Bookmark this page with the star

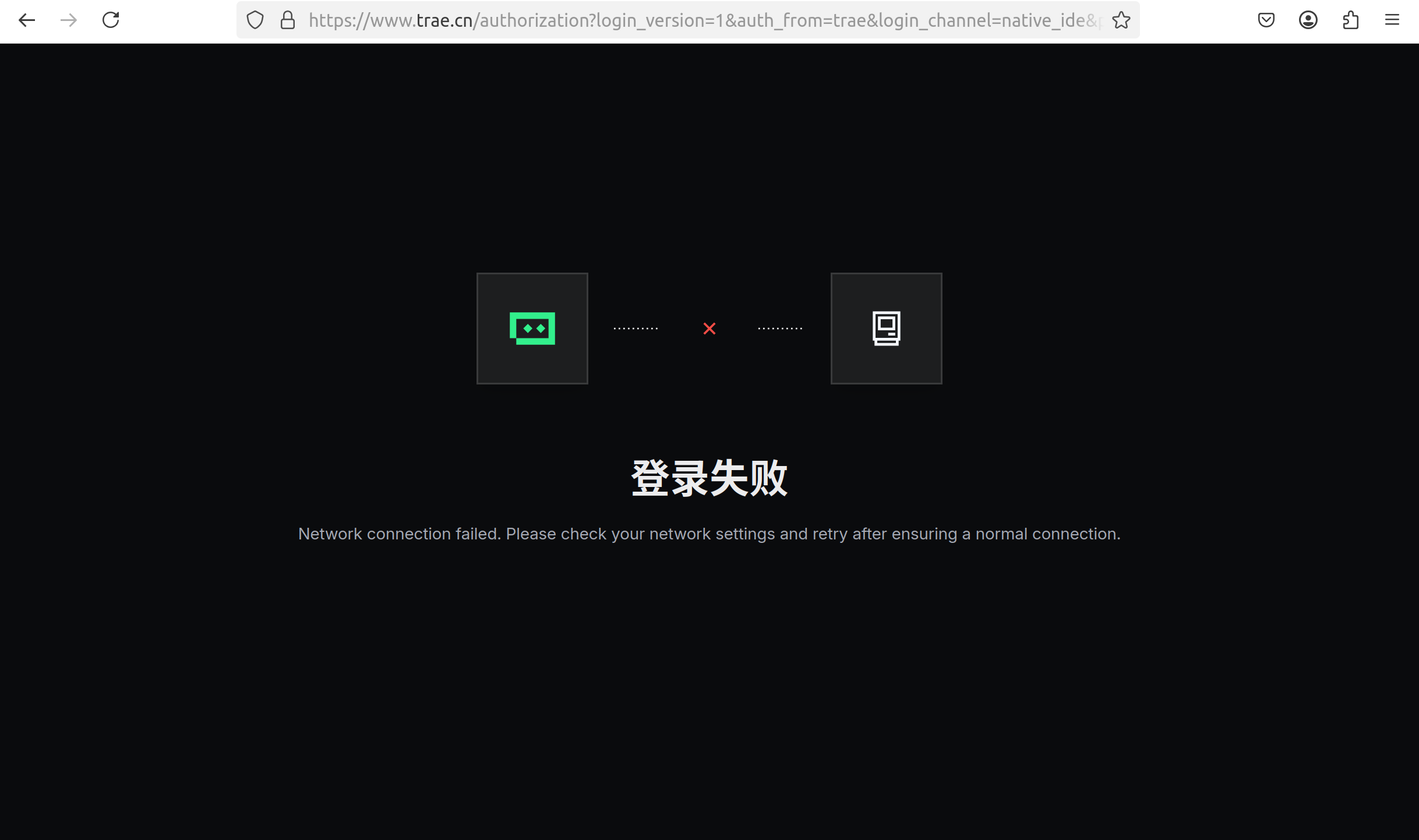[1121, 20]
